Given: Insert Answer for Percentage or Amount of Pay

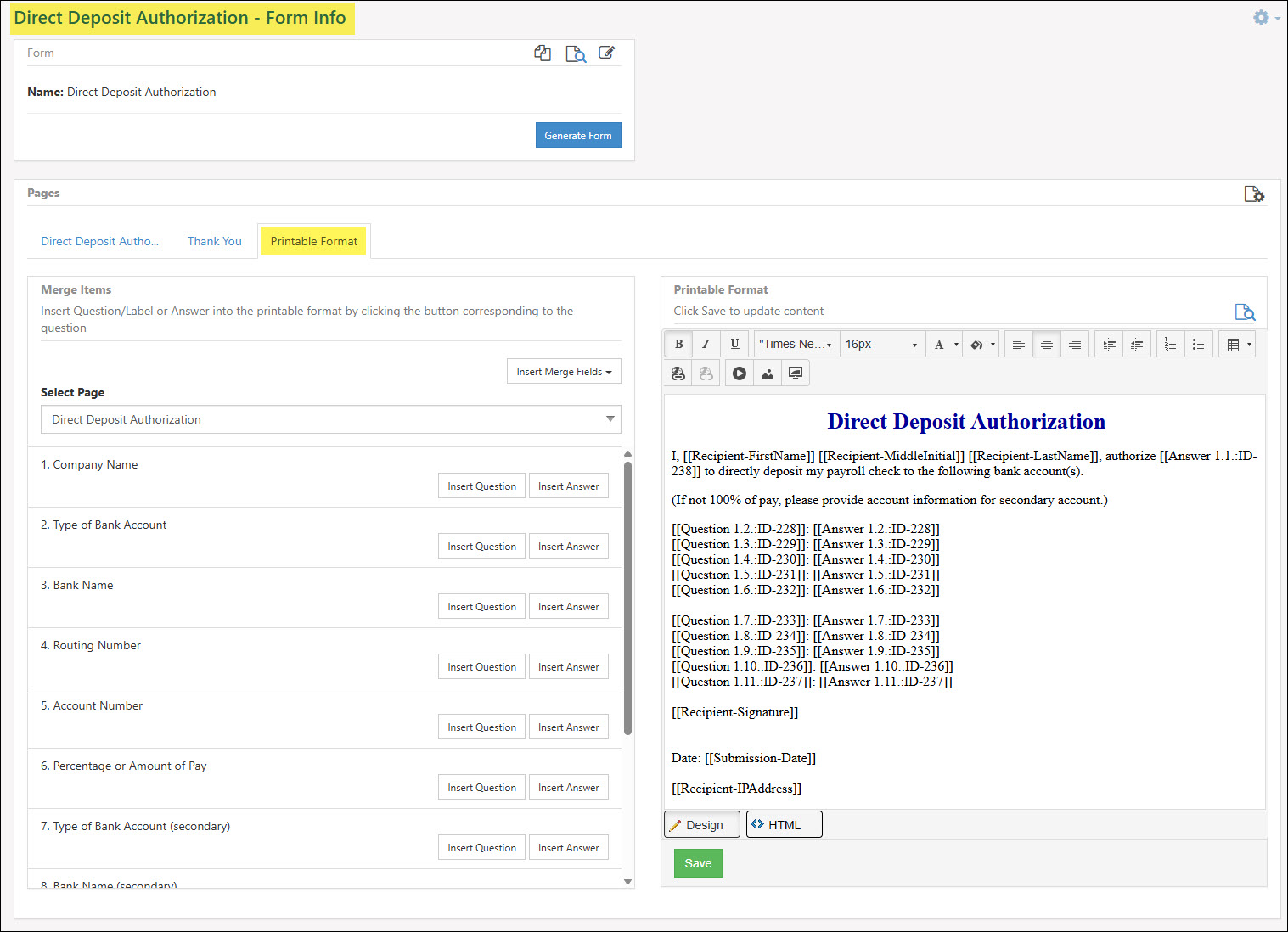Looking at the screenshot, I should (x=568, y=788).
